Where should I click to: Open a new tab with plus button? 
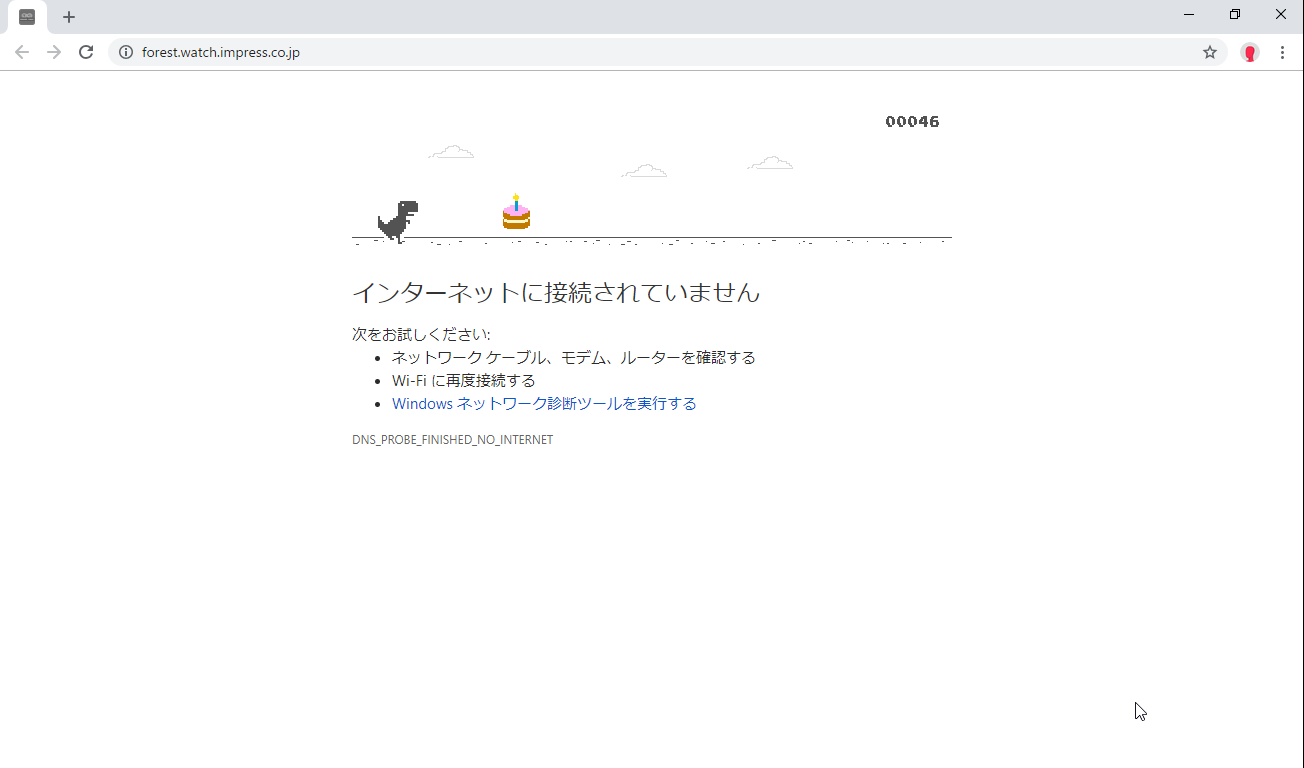pos(69,17)
